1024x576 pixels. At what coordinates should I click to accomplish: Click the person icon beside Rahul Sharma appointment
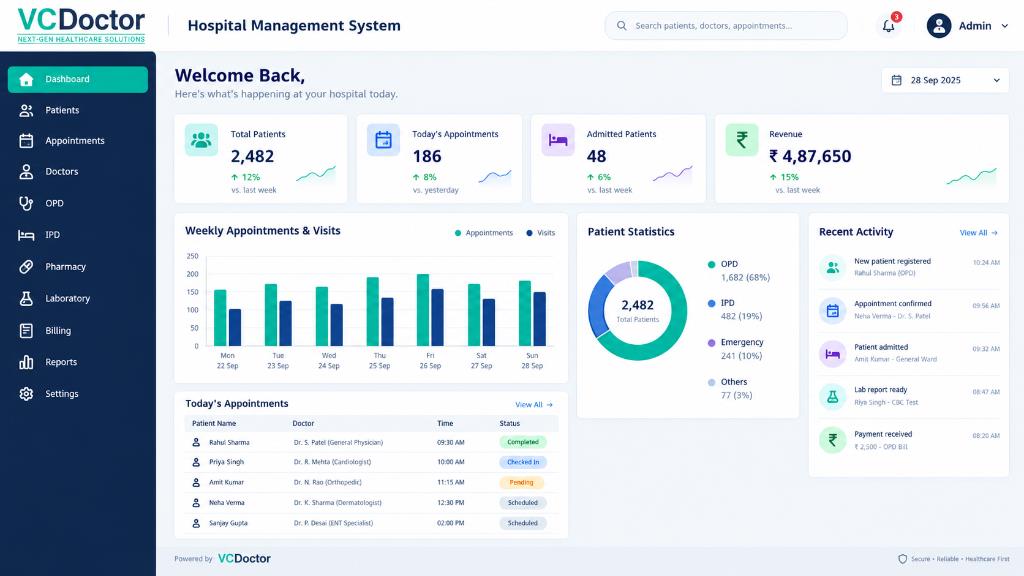196,442
